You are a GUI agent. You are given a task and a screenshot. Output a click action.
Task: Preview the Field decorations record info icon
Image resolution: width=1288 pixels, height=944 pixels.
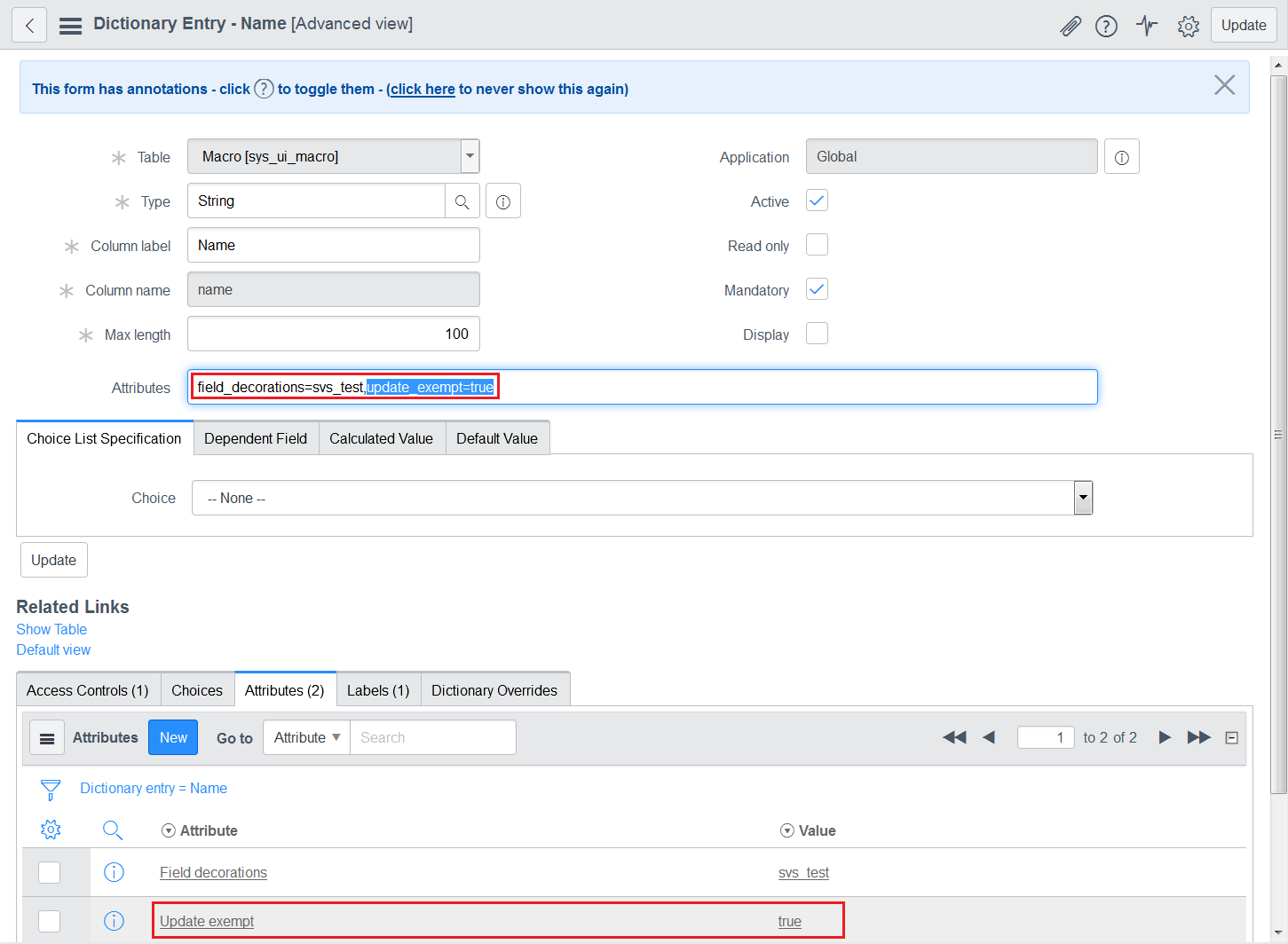[114, 872]
